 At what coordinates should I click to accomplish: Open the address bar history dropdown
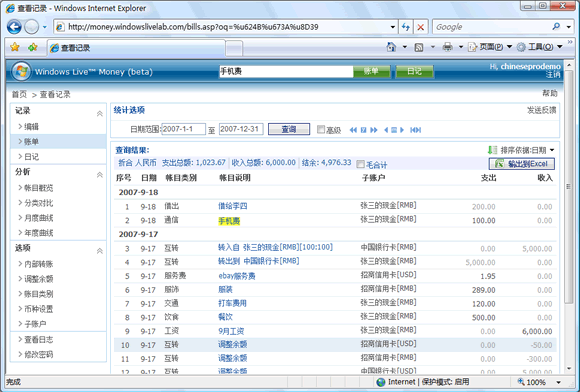pos(392,27)
